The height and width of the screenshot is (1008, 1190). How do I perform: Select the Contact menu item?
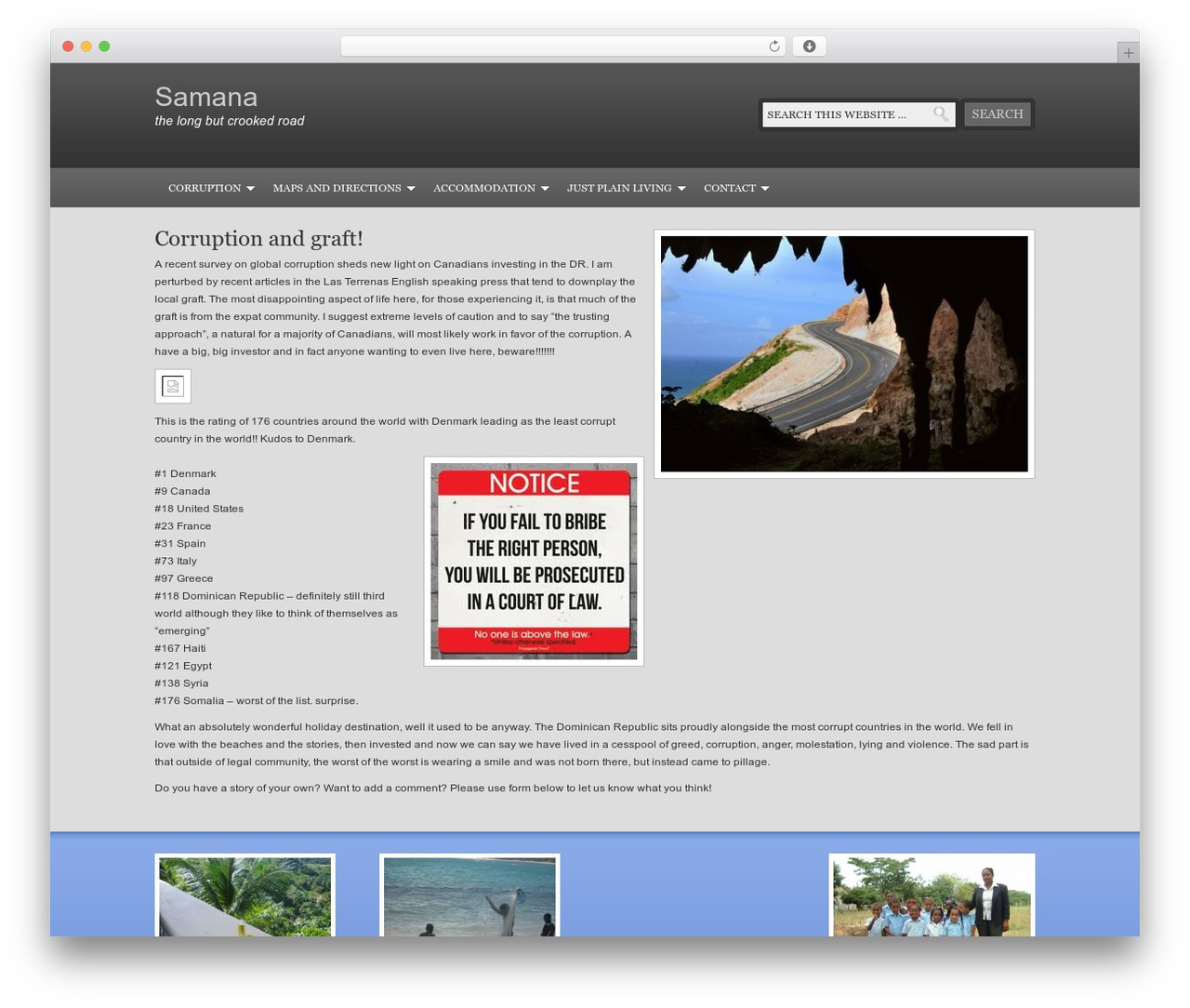point(730,188)
